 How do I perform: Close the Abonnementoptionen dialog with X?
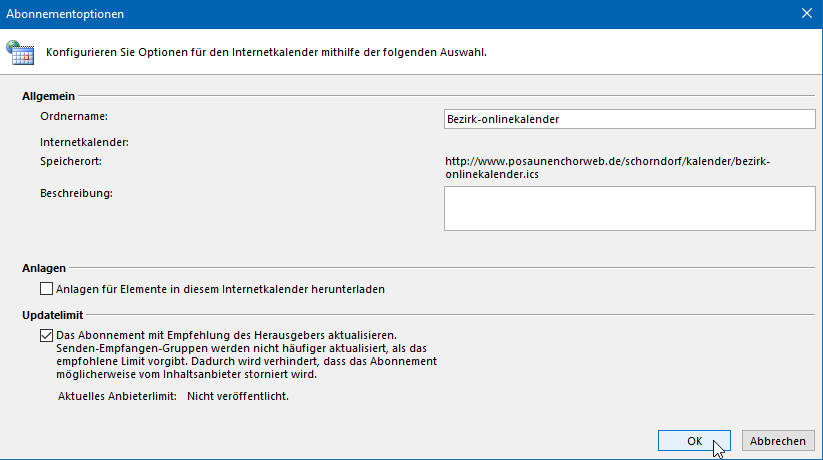point(807,14)
